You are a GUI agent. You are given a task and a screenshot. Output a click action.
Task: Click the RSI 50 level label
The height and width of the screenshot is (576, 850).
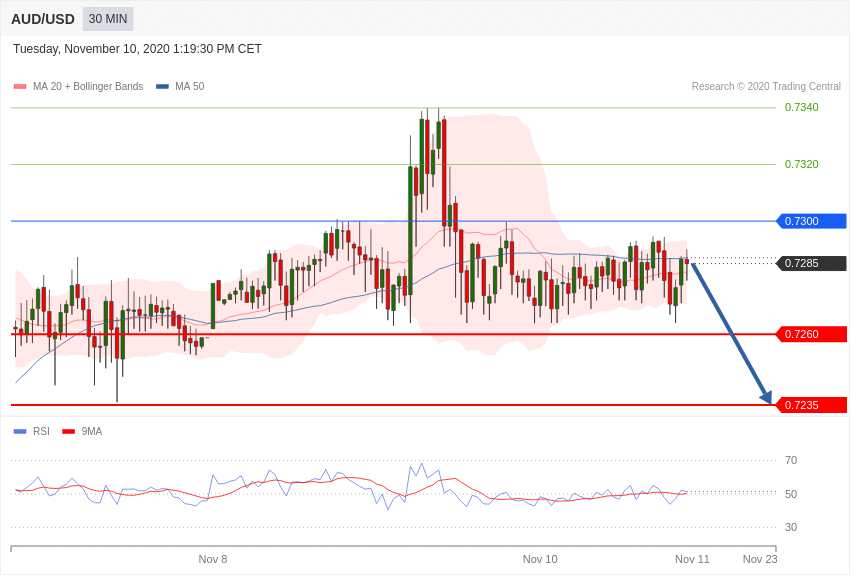791,494
